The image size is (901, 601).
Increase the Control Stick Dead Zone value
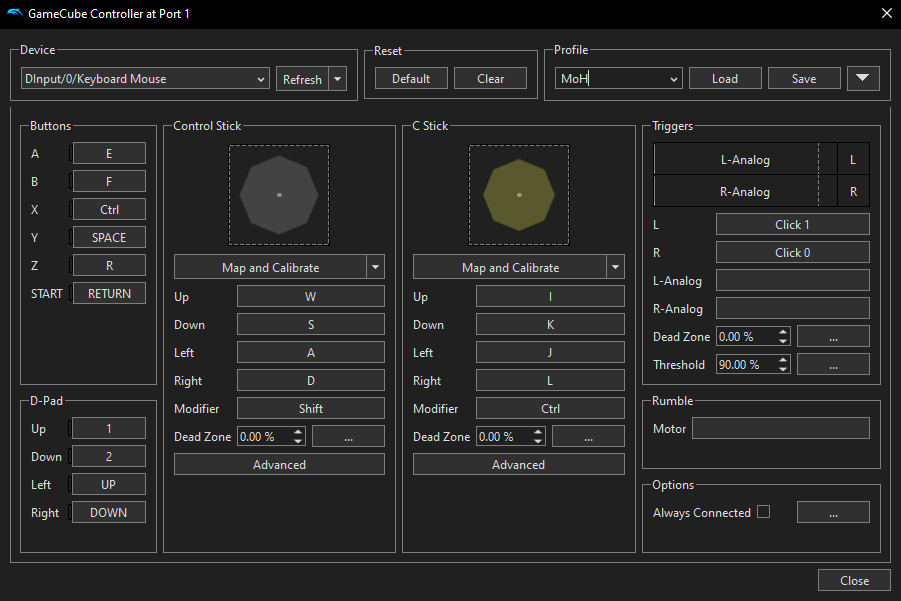(299, 432)
